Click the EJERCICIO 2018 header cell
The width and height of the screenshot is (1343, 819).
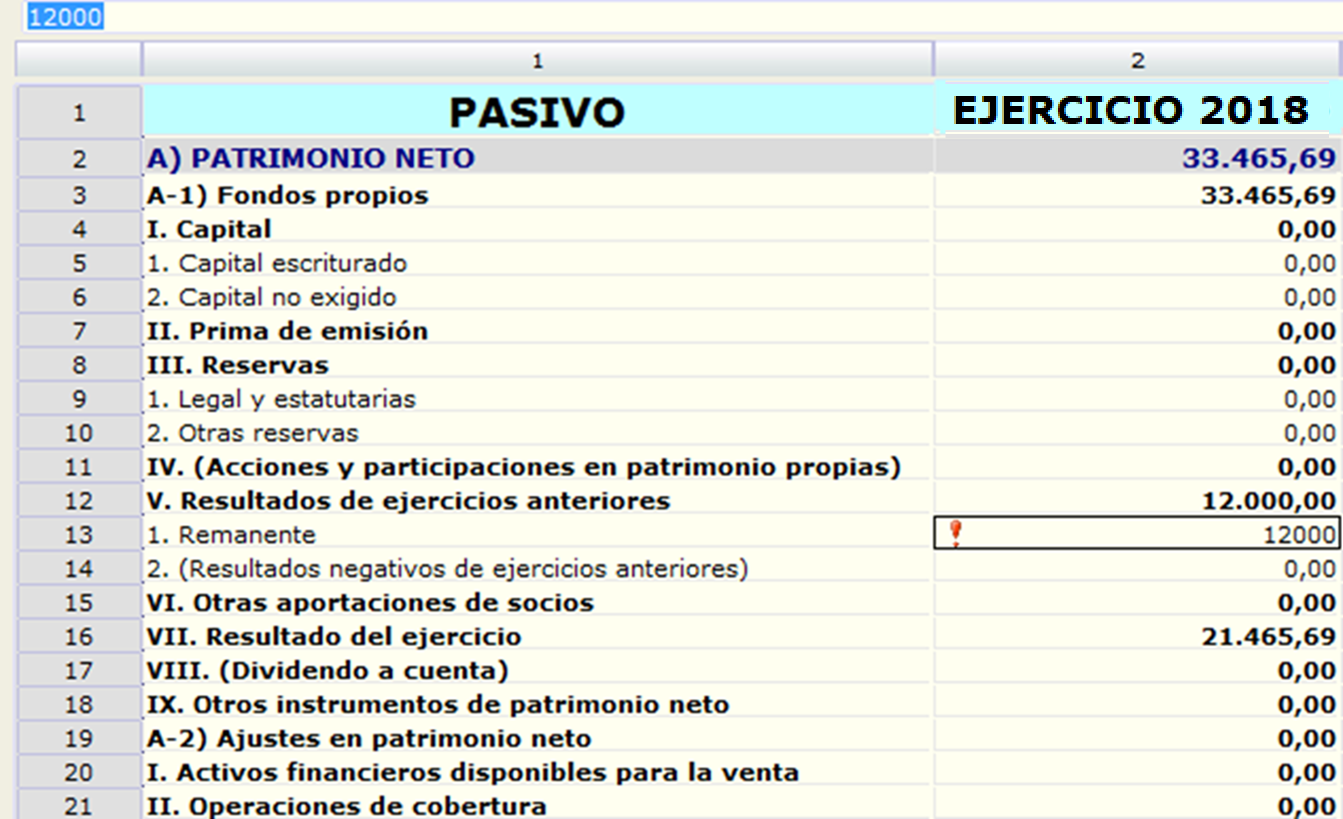click(1138, 111)
